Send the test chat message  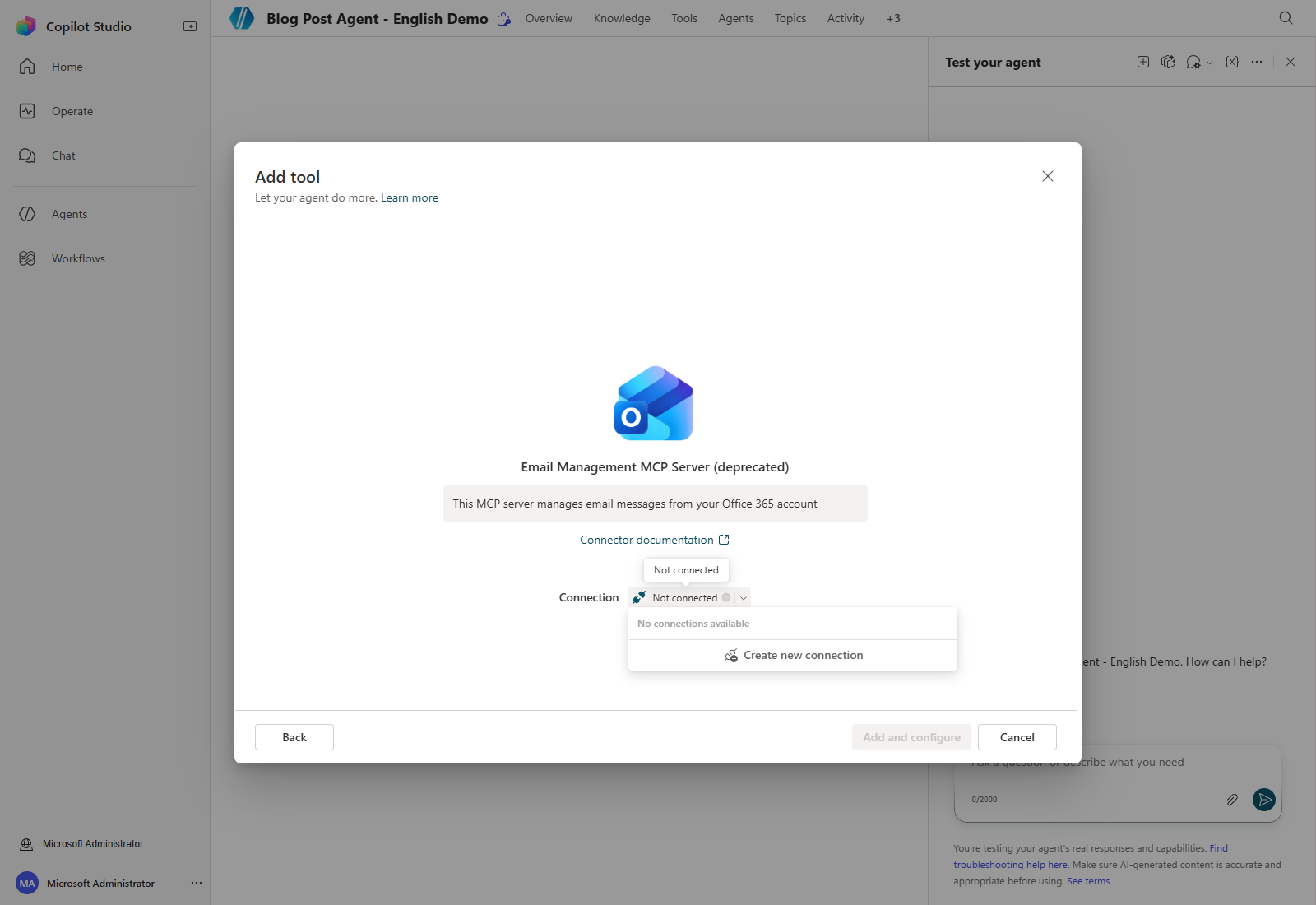pyautogui.click(x=1264, y=800)
